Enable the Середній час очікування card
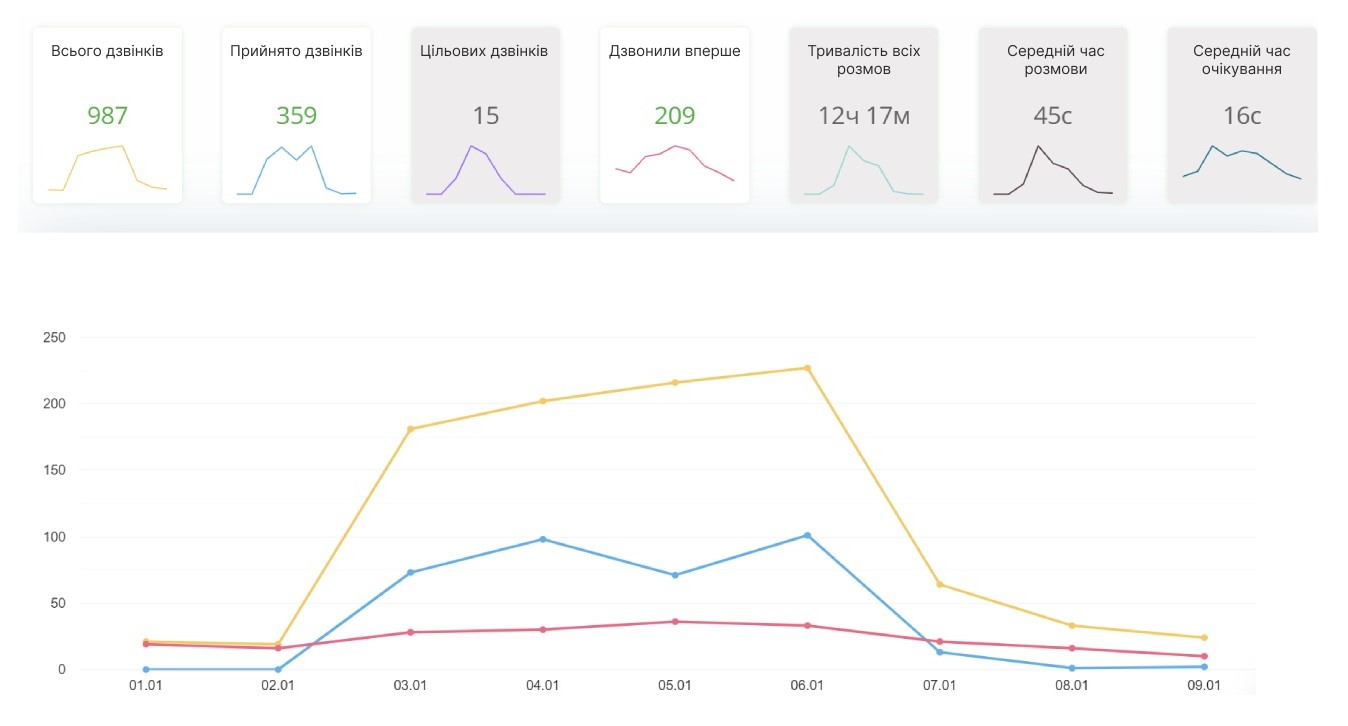 coord(1242,115)
